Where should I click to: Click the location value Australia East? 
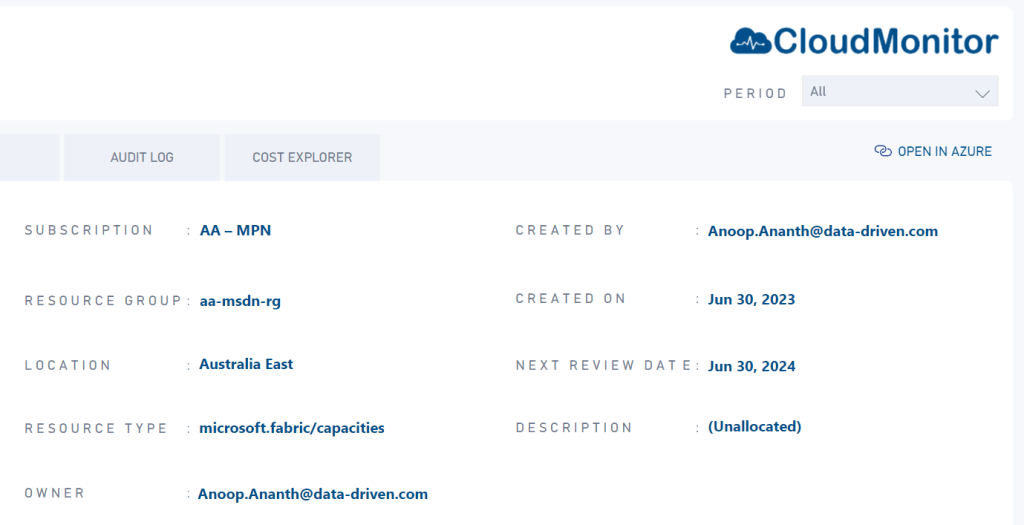tap(246, 364)
